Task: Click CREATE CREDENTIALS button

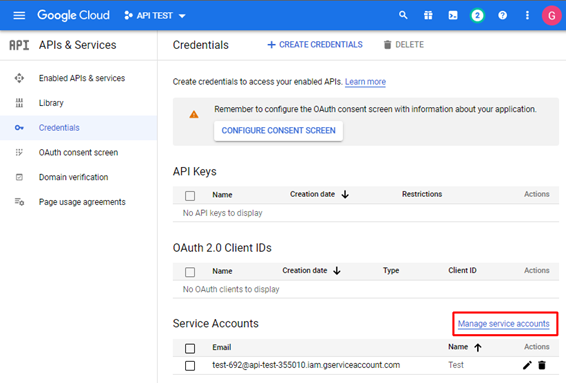Action: [315, 45]
